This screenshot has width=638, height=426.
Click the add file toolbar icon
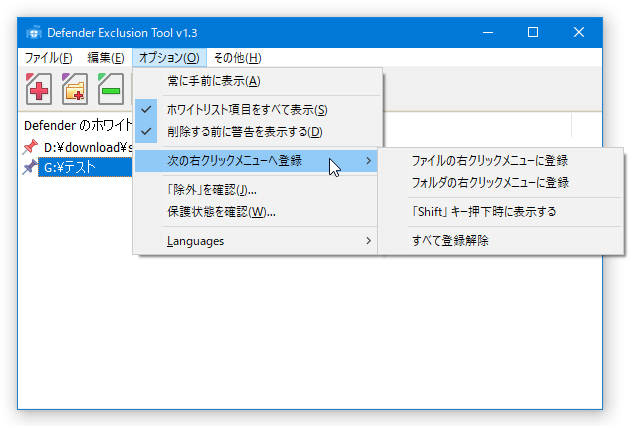tap(39, 89)
